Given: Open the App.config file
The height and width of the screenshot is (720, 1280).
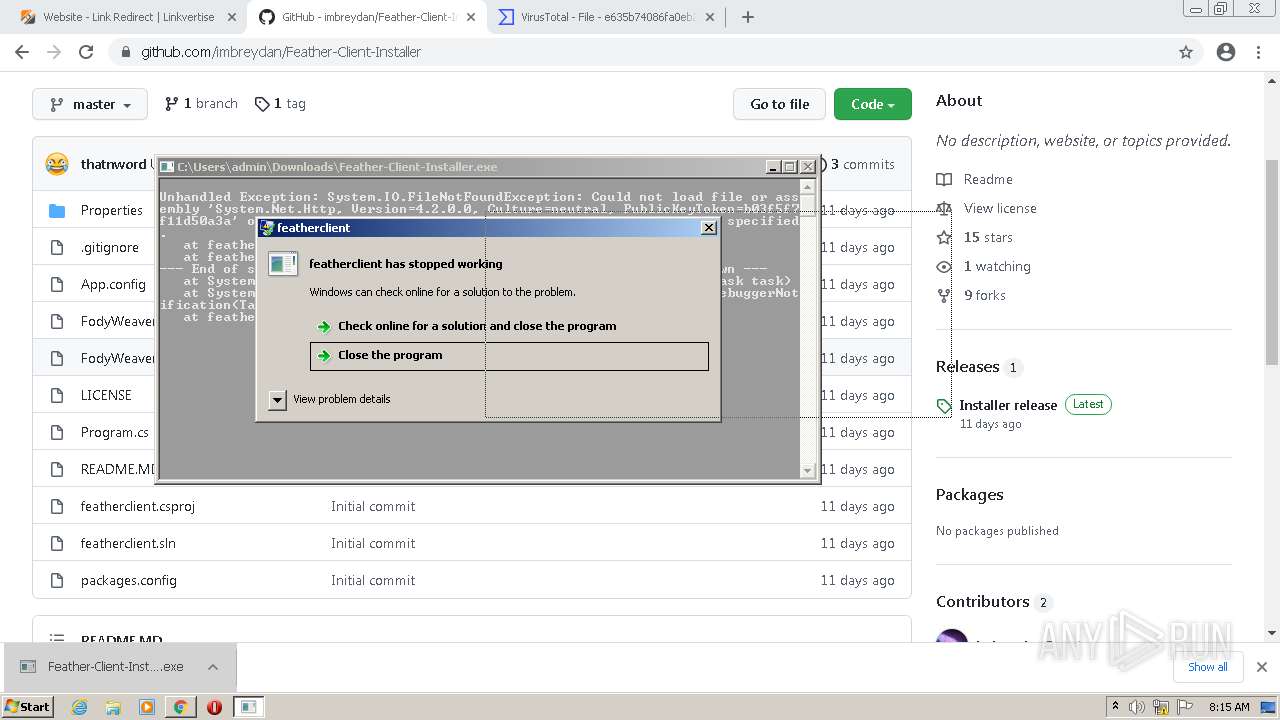Looking at the screenshot, I should (x=113, y=284).
